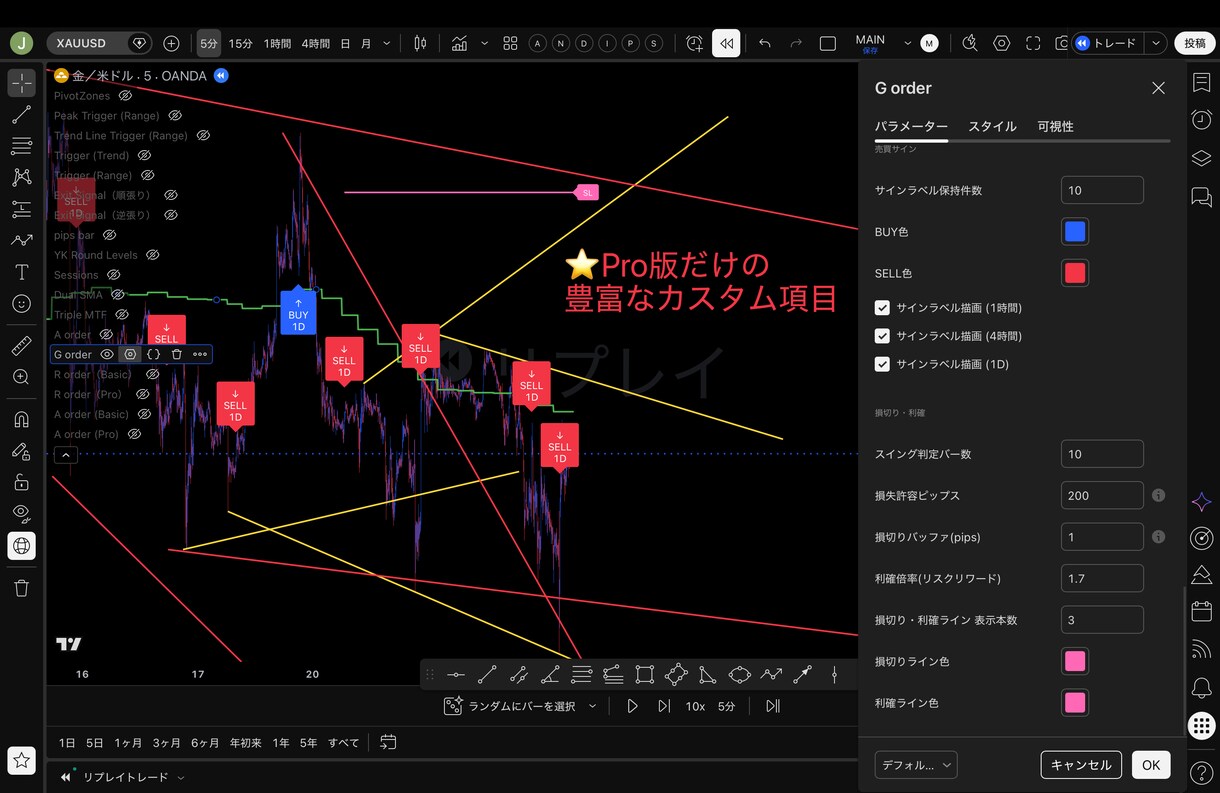The image size is (1220, 793).
Task: Uncheck サインラベル描画 (4時間) checkbox
Action: coord(882,336)
